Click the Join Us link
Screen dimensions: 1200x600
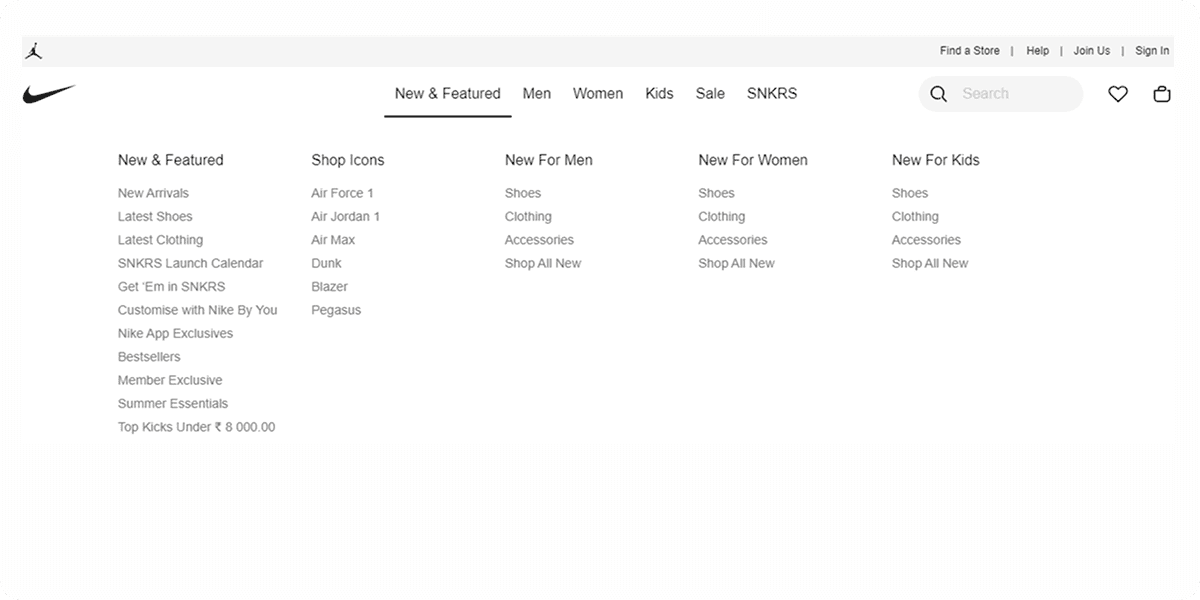coord(1092,51)
